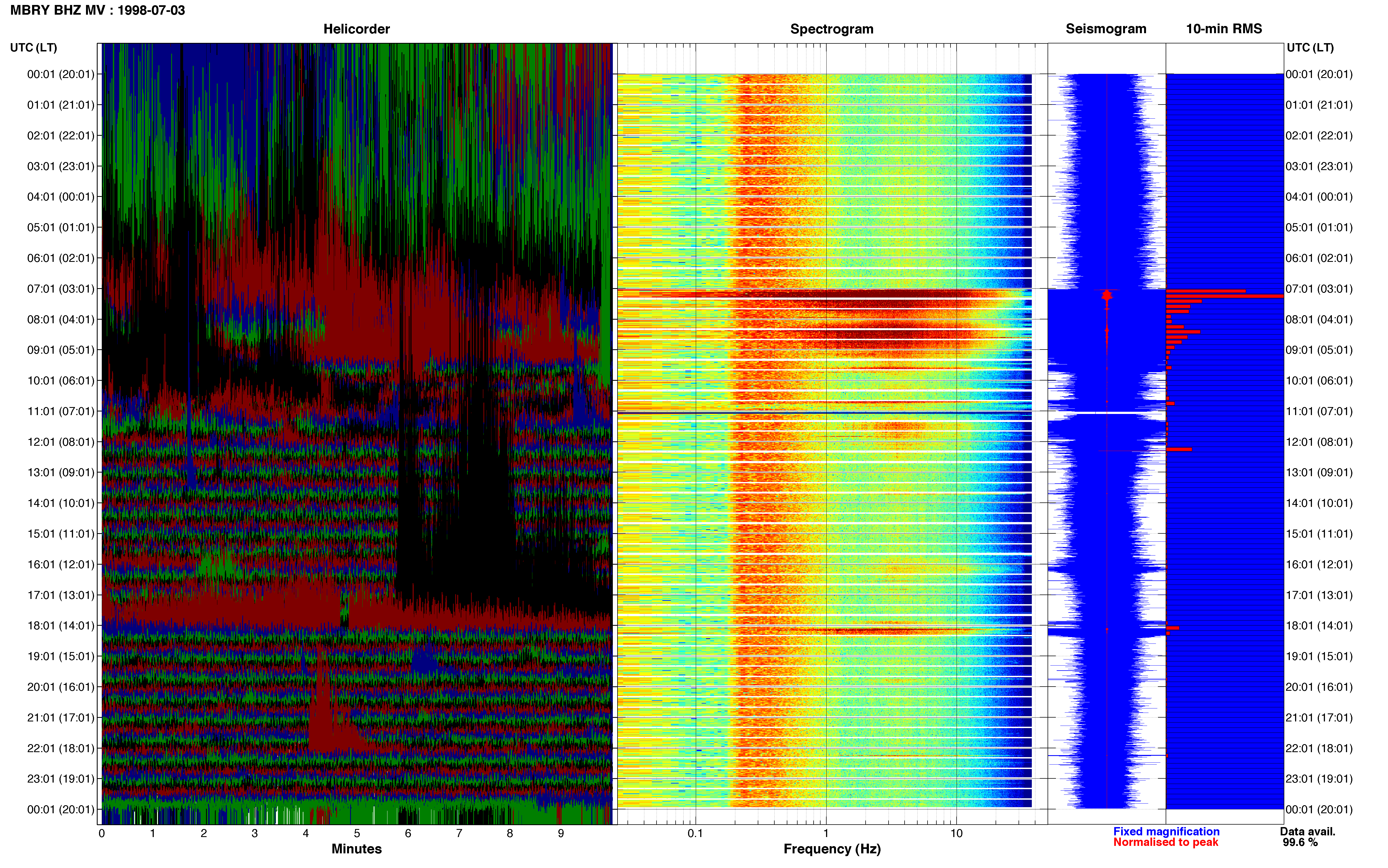Click the 12:01 (08:01) label on right axis

pyautogui.click(x=1319, y=442)
